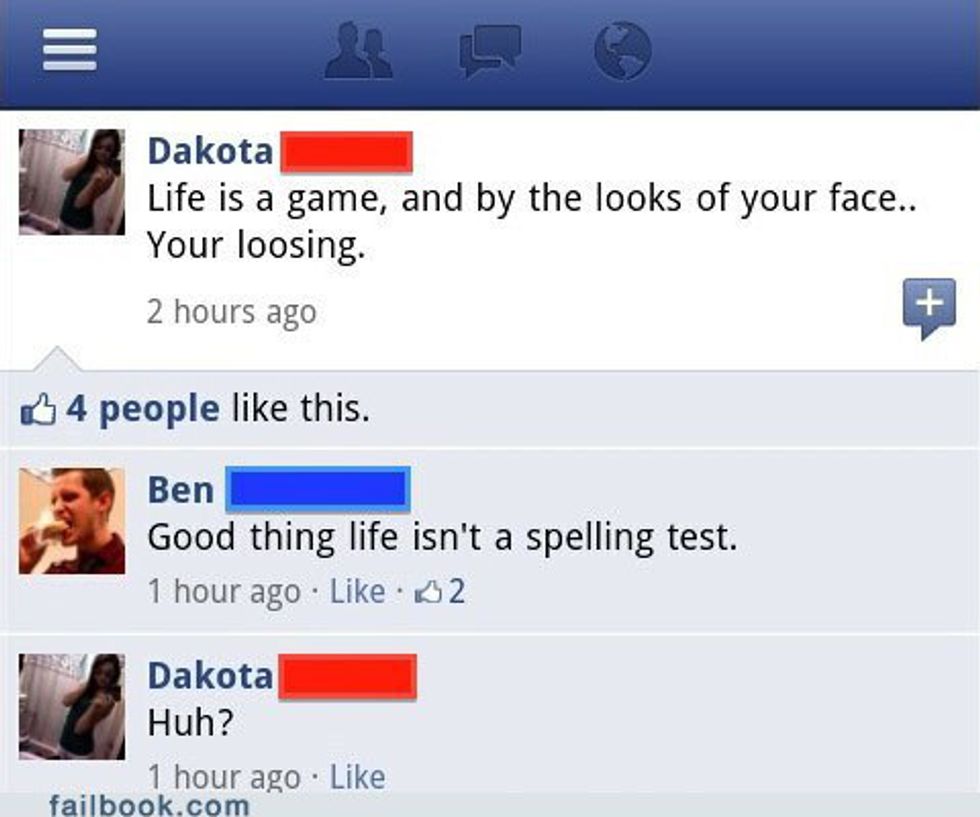Open the friend requests icon
980x817 pixels.
tap(358, 50)
